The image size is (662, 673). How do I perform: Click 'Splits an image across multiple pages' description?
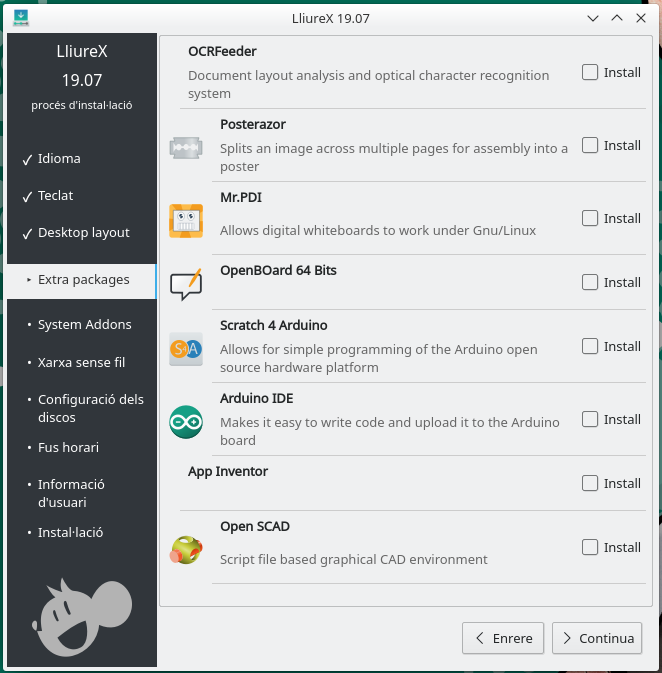394,157
